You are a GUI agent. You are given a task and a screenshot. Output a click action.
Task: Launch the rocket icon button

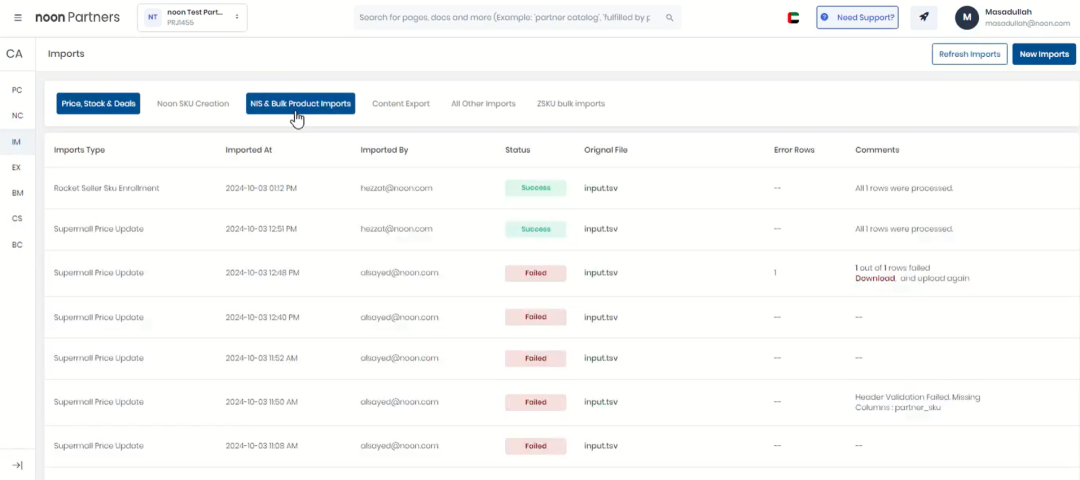tap(924, 17)
